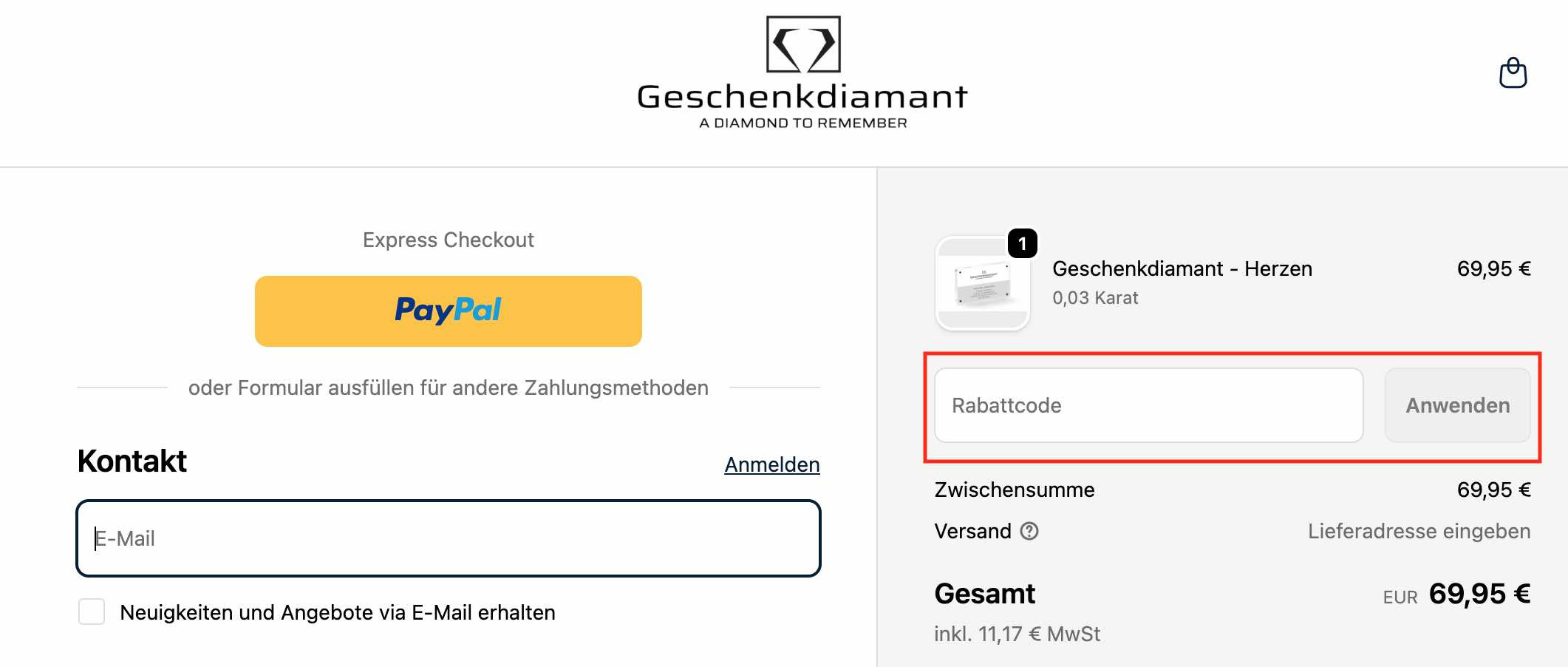Open the cart via the bag icon top right

1512,72
